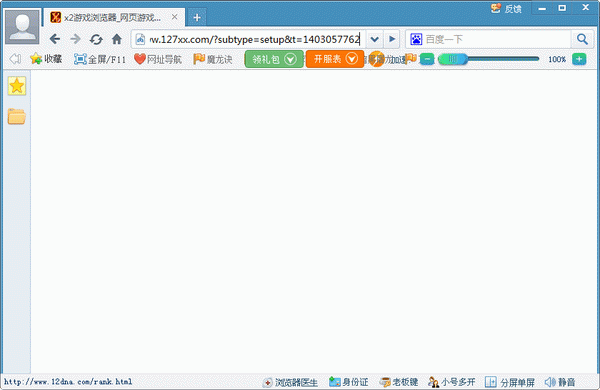Click the user avatar profile picture

(x=22, y=27)
